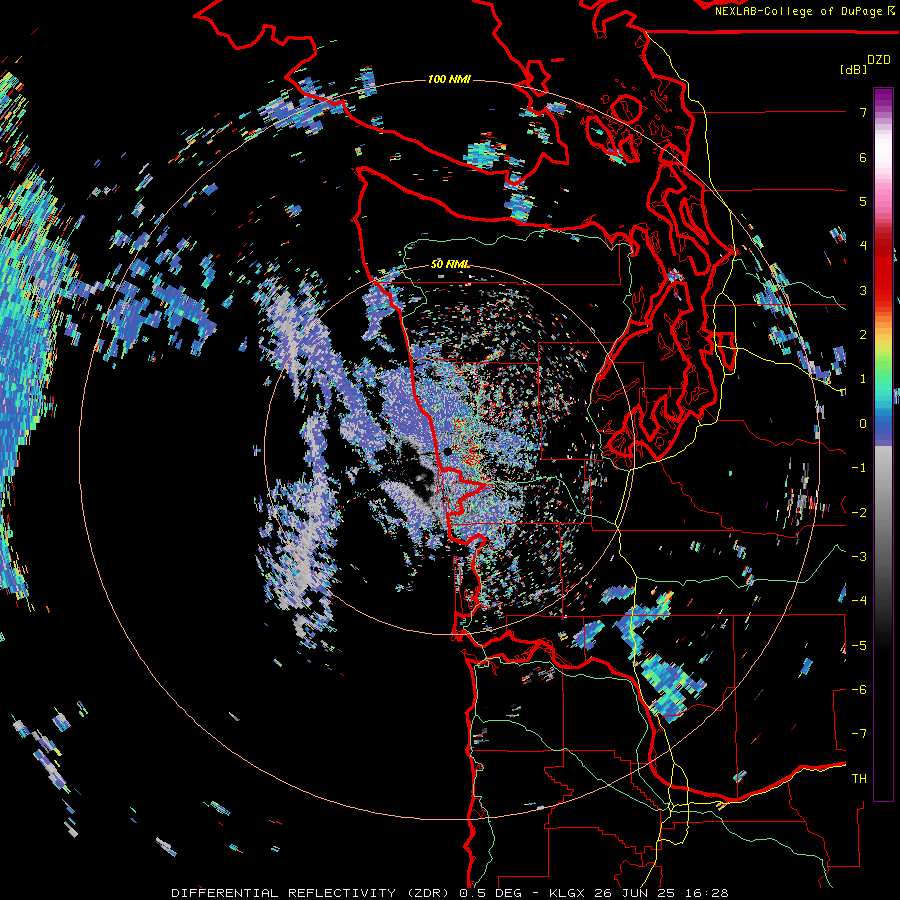900x900 pixels.
Task: Click the 6 tick label on the scale
Action: click(x=863, y=157)
